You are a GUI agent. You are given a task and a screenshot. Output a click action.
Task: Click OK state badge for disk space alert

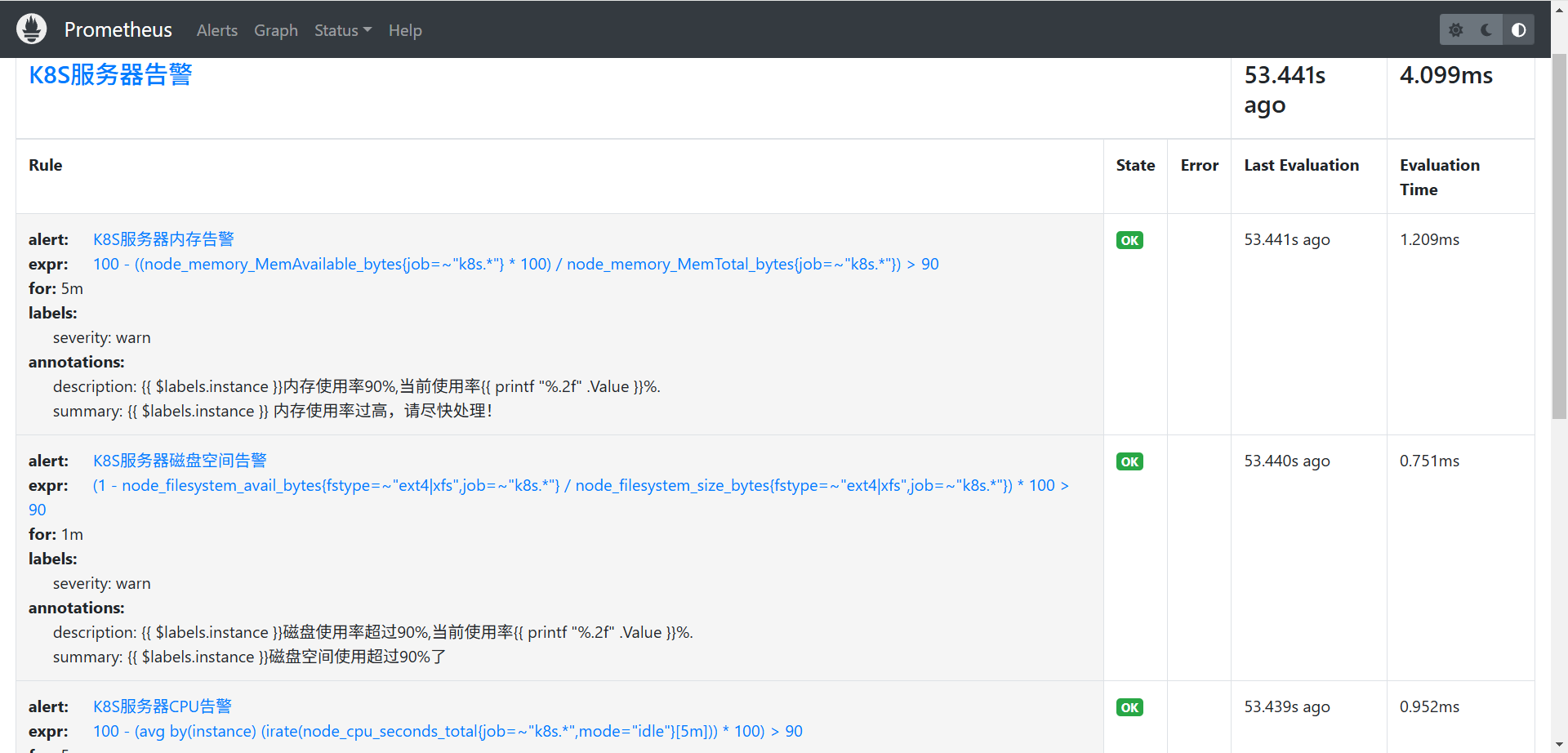[x=1129, y=461]
